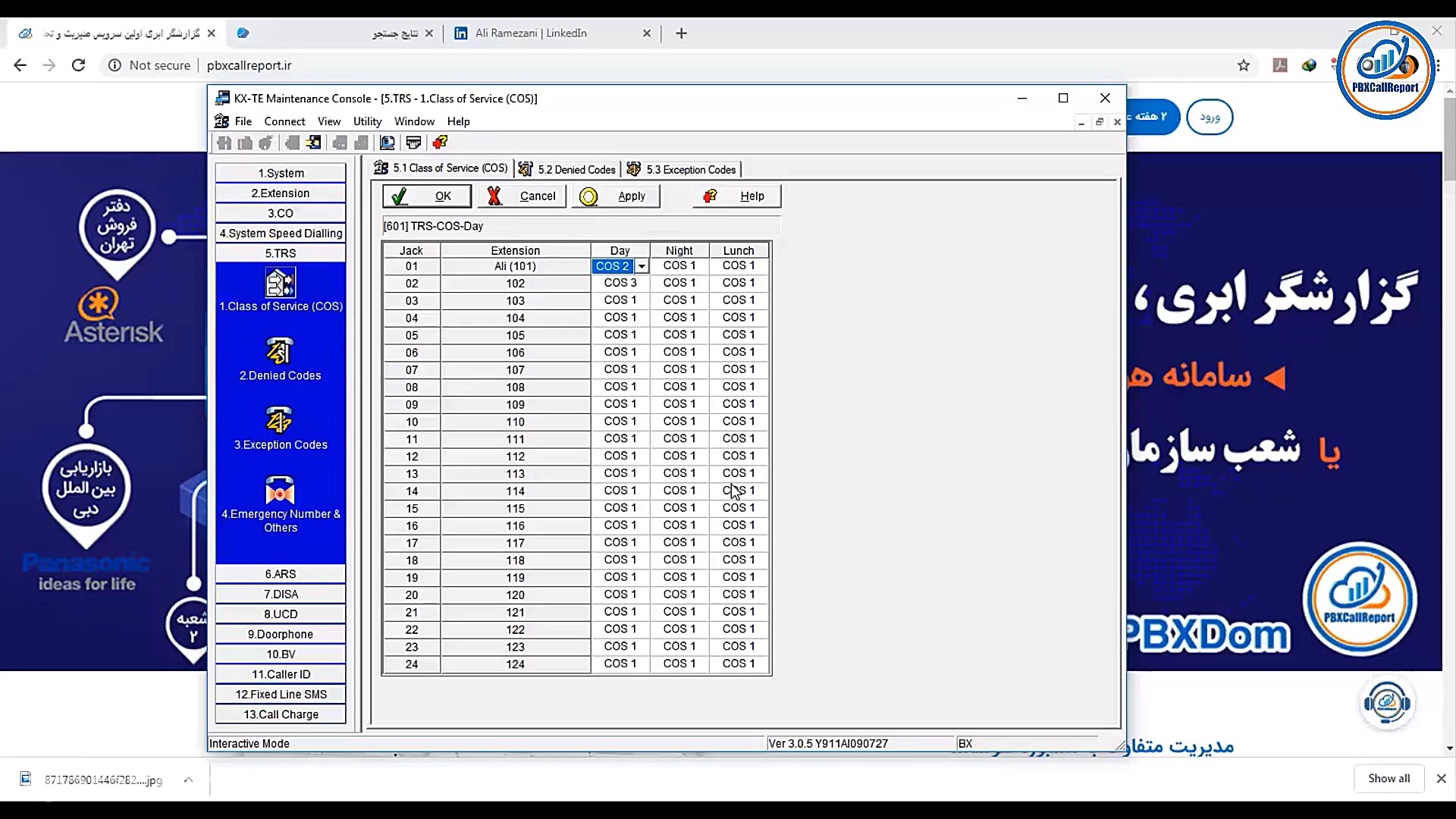1456x819 pixels.
Task: Switch to 5.2 Denied Codes tab
Action: point(567,170)
